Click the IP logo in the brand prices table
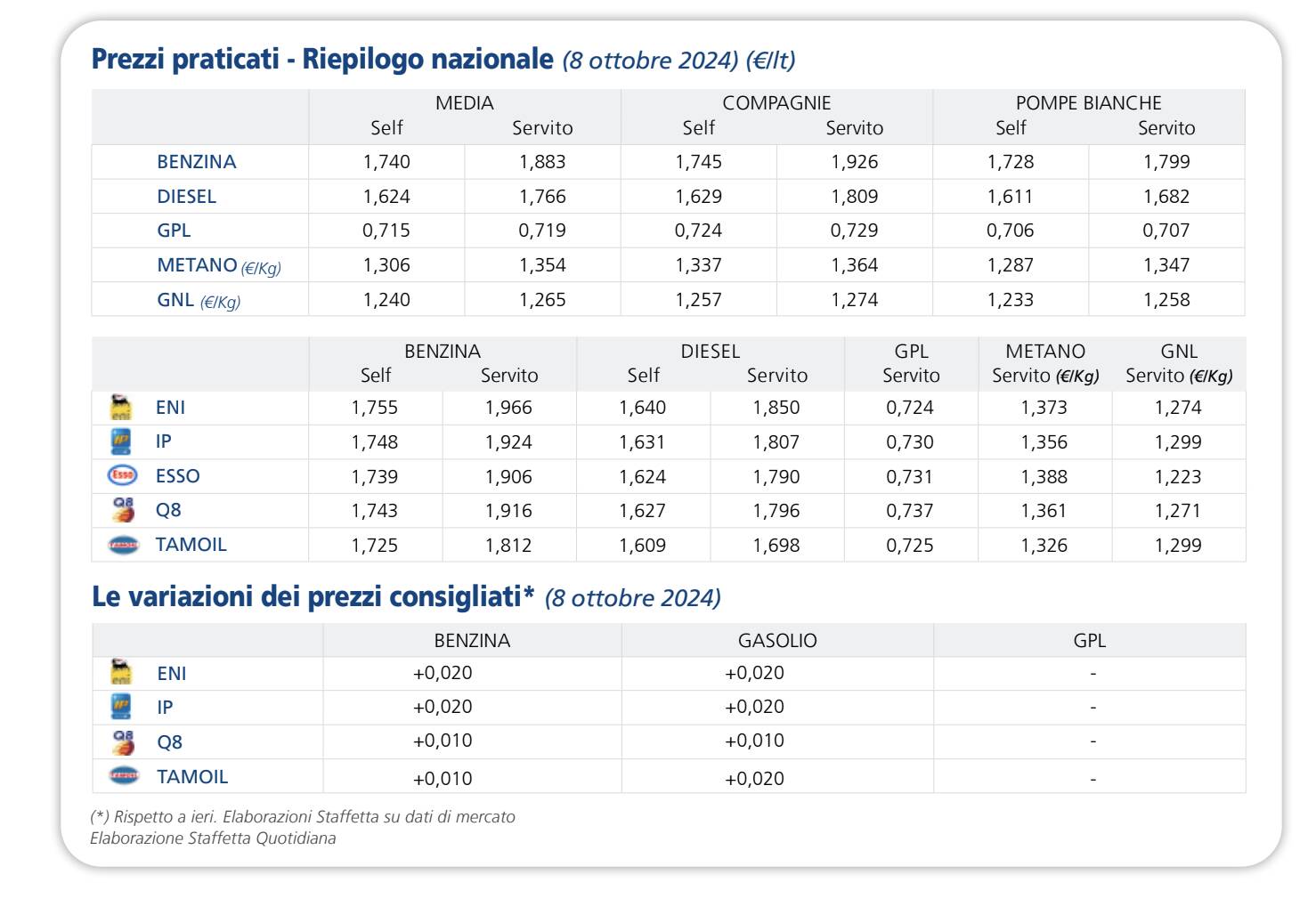 click(x=120, y=441)
